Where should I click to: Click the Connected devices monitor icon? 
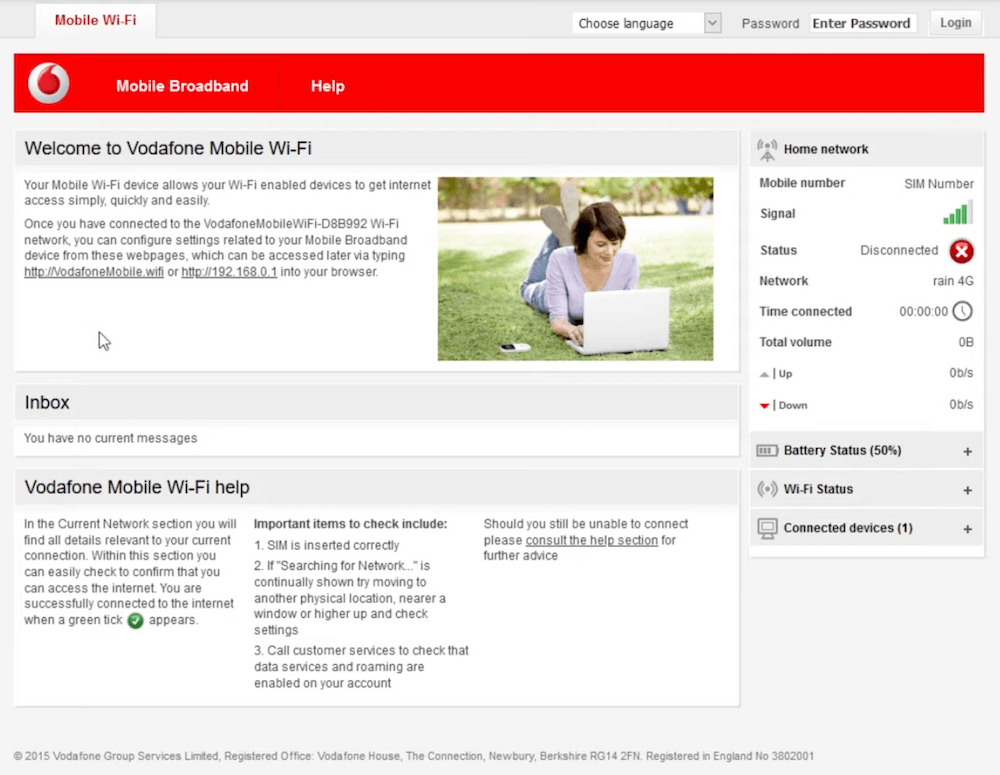click(767, 528)
